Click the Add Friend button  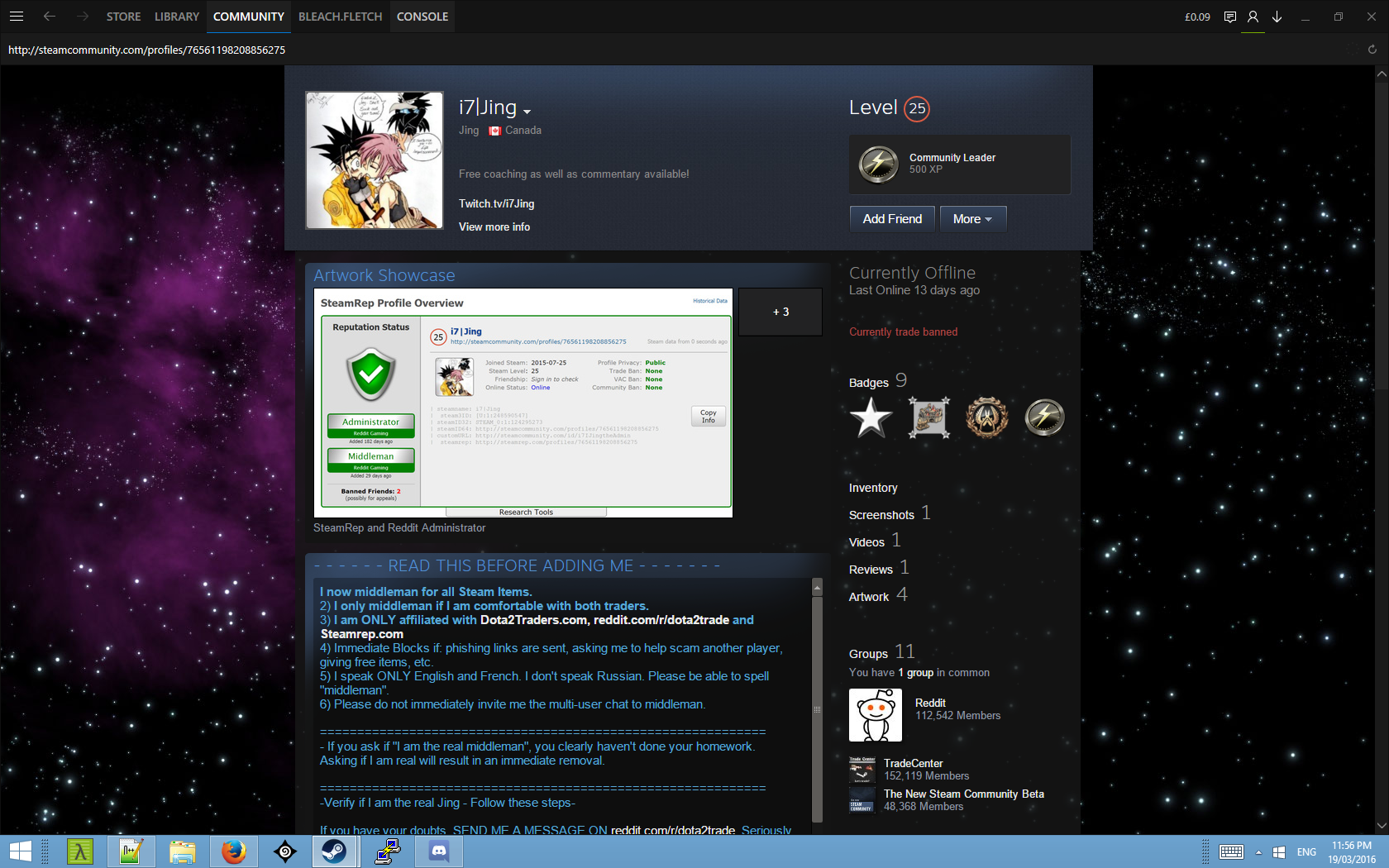pos(891,219)
